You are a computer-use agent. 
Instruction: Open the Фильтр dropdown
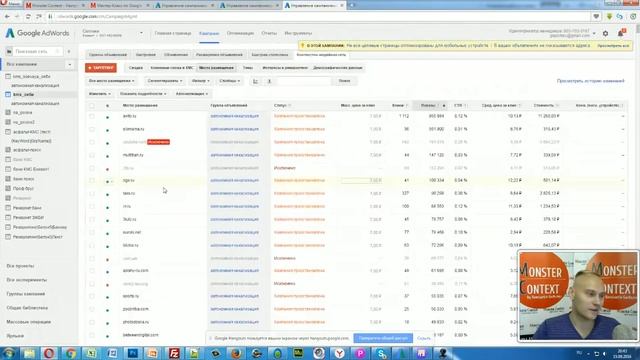(x=200, y=81)
